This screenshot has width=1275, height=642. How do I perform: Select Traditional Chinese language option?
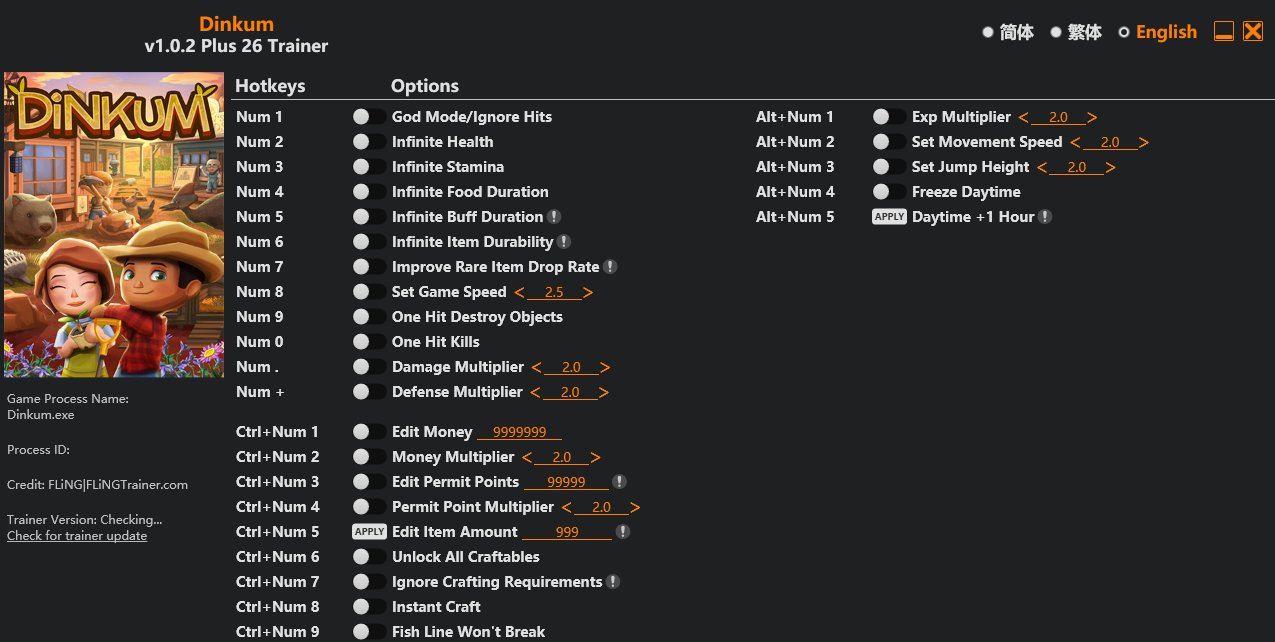1076,32
